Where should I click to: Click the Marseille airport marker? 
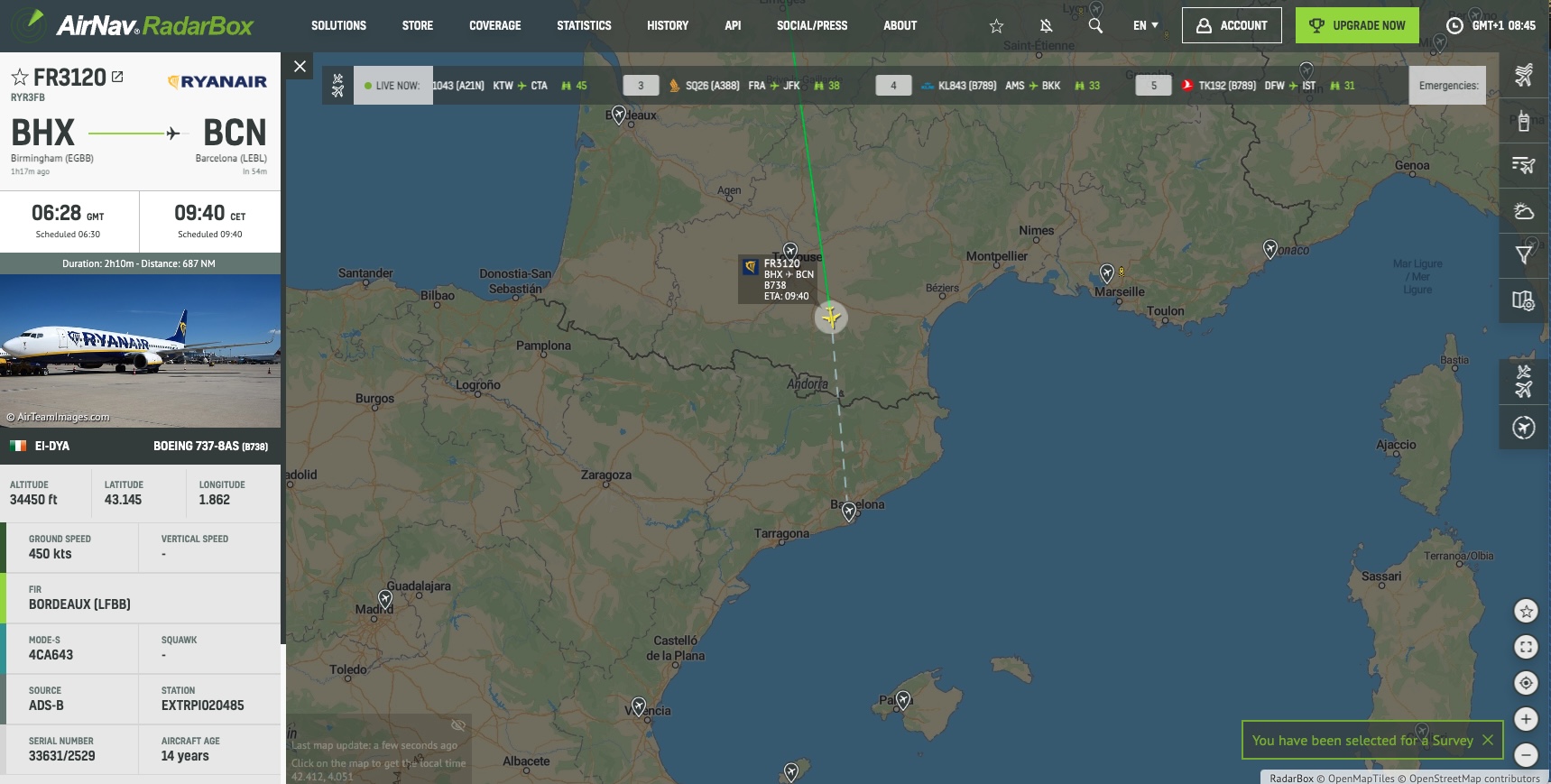point(1107,273)
